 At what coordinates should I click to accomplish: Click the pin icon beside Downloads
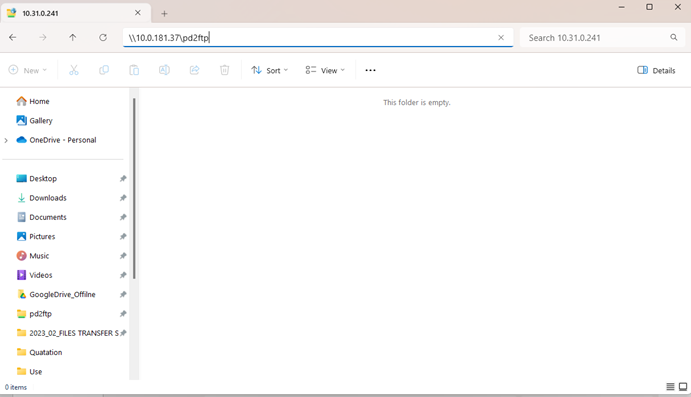123,198
